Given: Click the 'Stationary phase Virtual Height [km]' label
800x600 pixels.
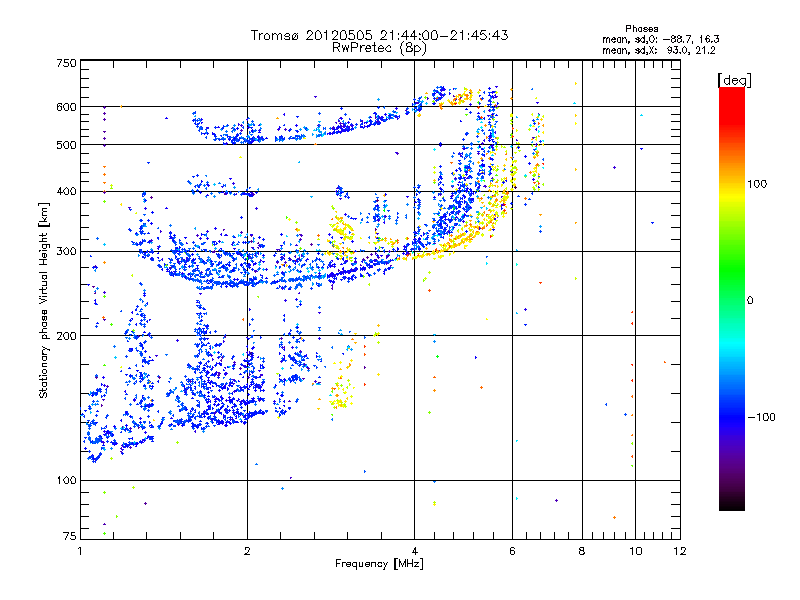Looking at the screenshot, I should tap(44, 300).
